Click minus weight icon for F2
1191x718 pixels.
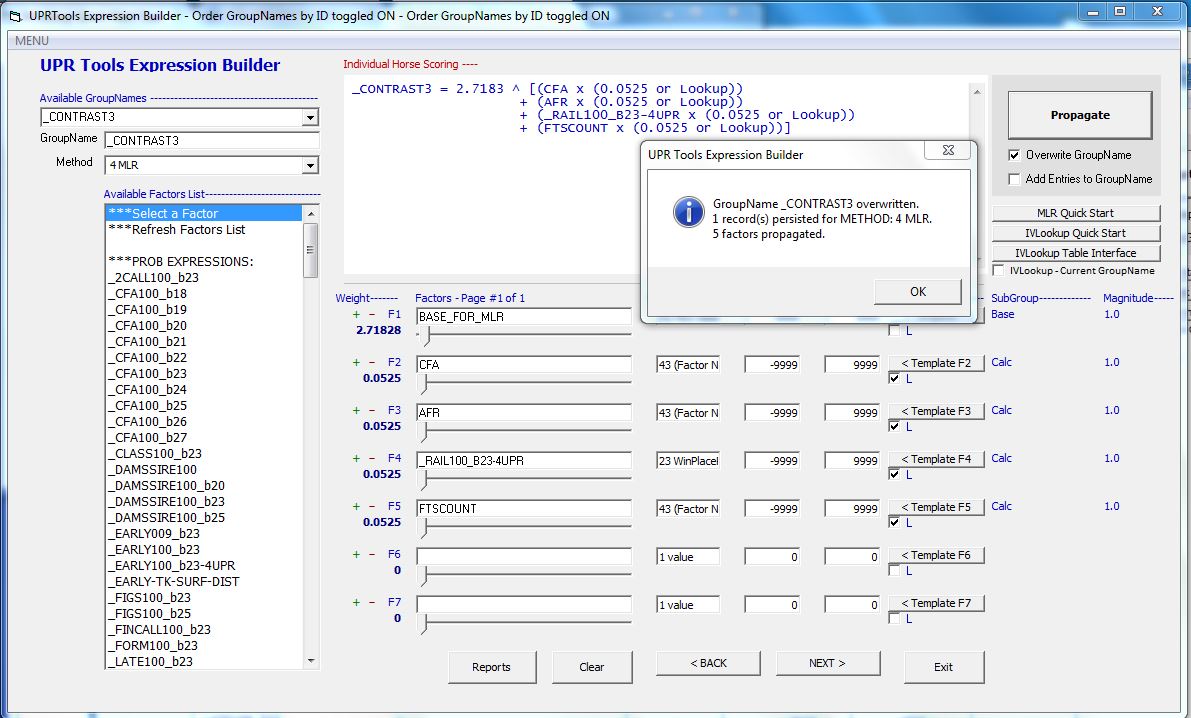(x=371, y=362)
